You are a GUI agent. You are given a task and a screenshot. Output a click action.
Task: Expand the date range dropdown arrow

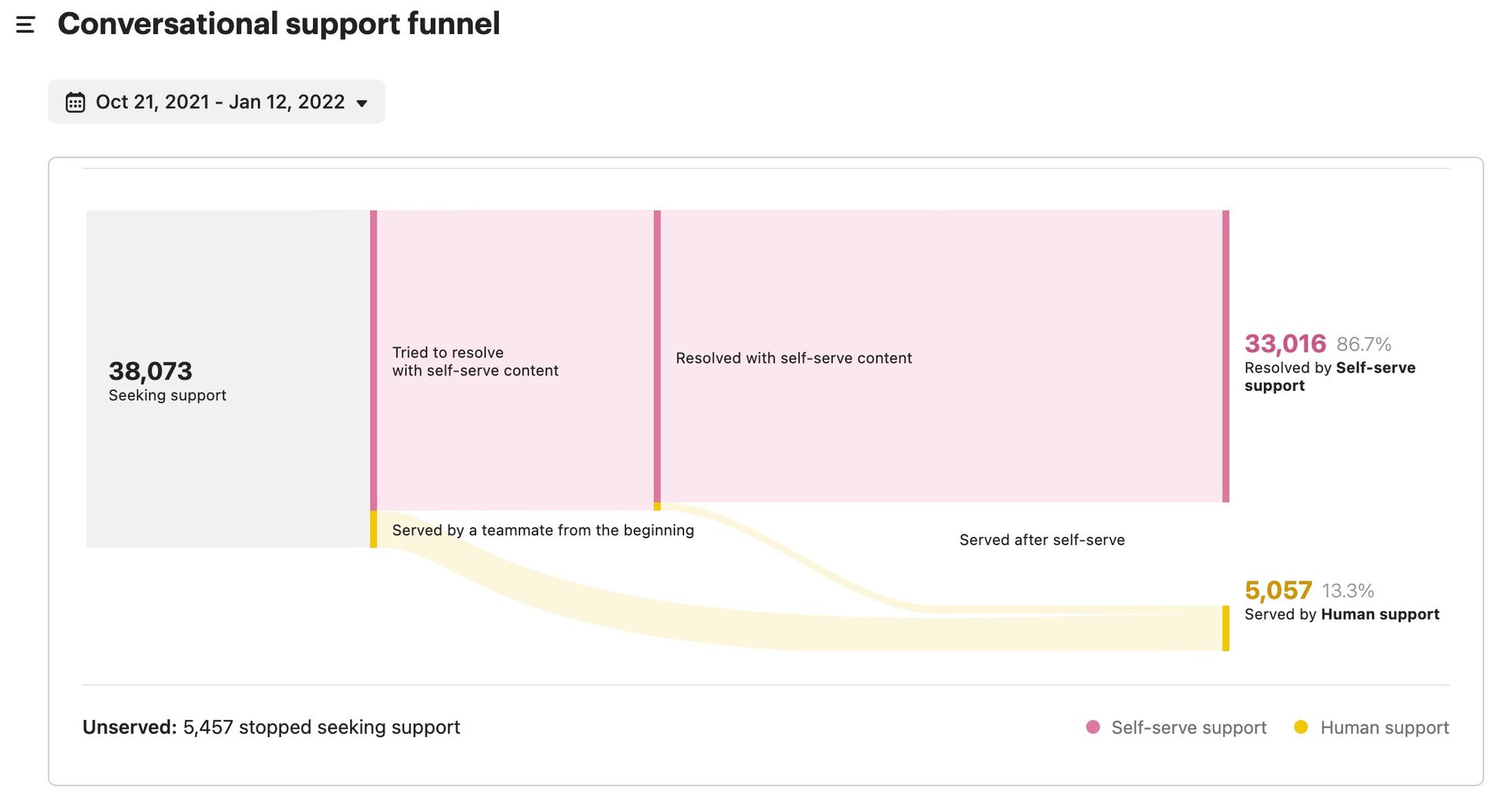(362, 104)
